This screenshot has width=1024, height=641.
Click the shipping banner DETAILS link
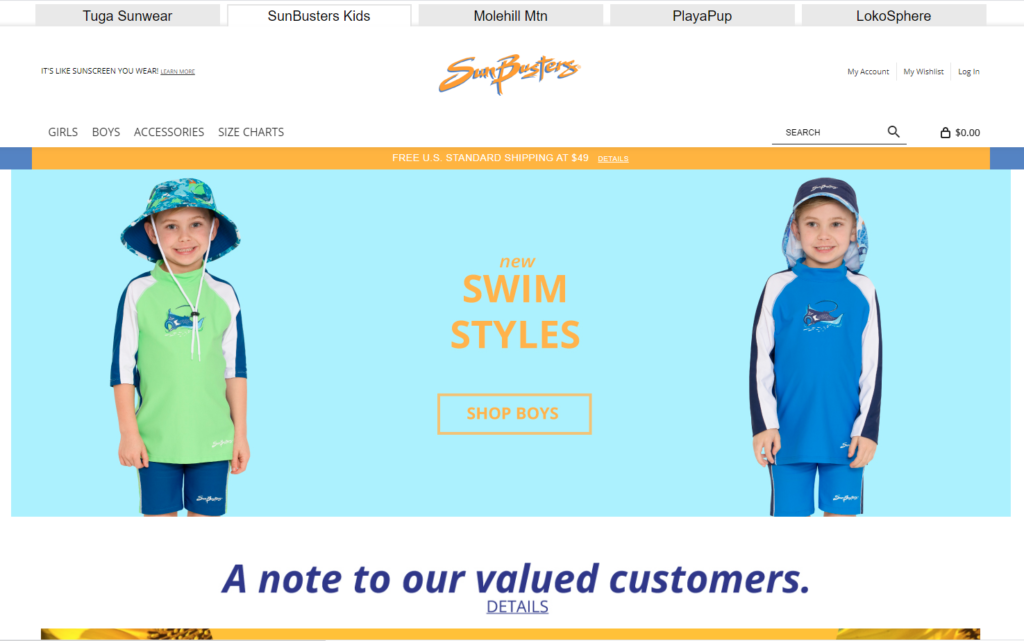pyautogui.click(x=613, y=159)
